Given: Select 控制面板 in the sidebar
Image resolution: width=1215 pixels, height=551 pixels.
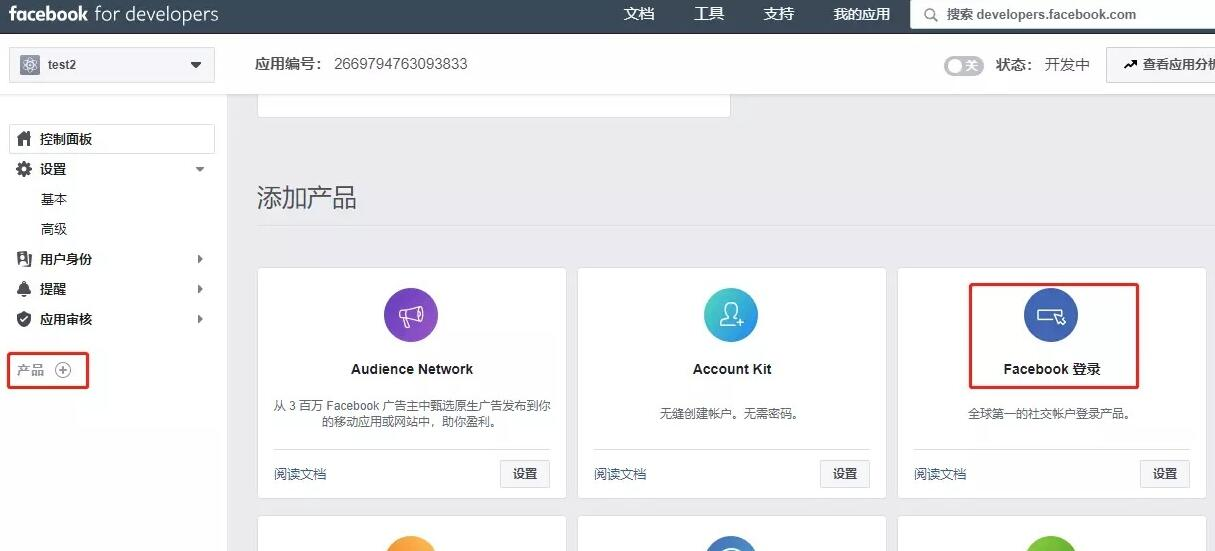Looking at the screenshot, I should pyautogui.click(x=112, y=139).
